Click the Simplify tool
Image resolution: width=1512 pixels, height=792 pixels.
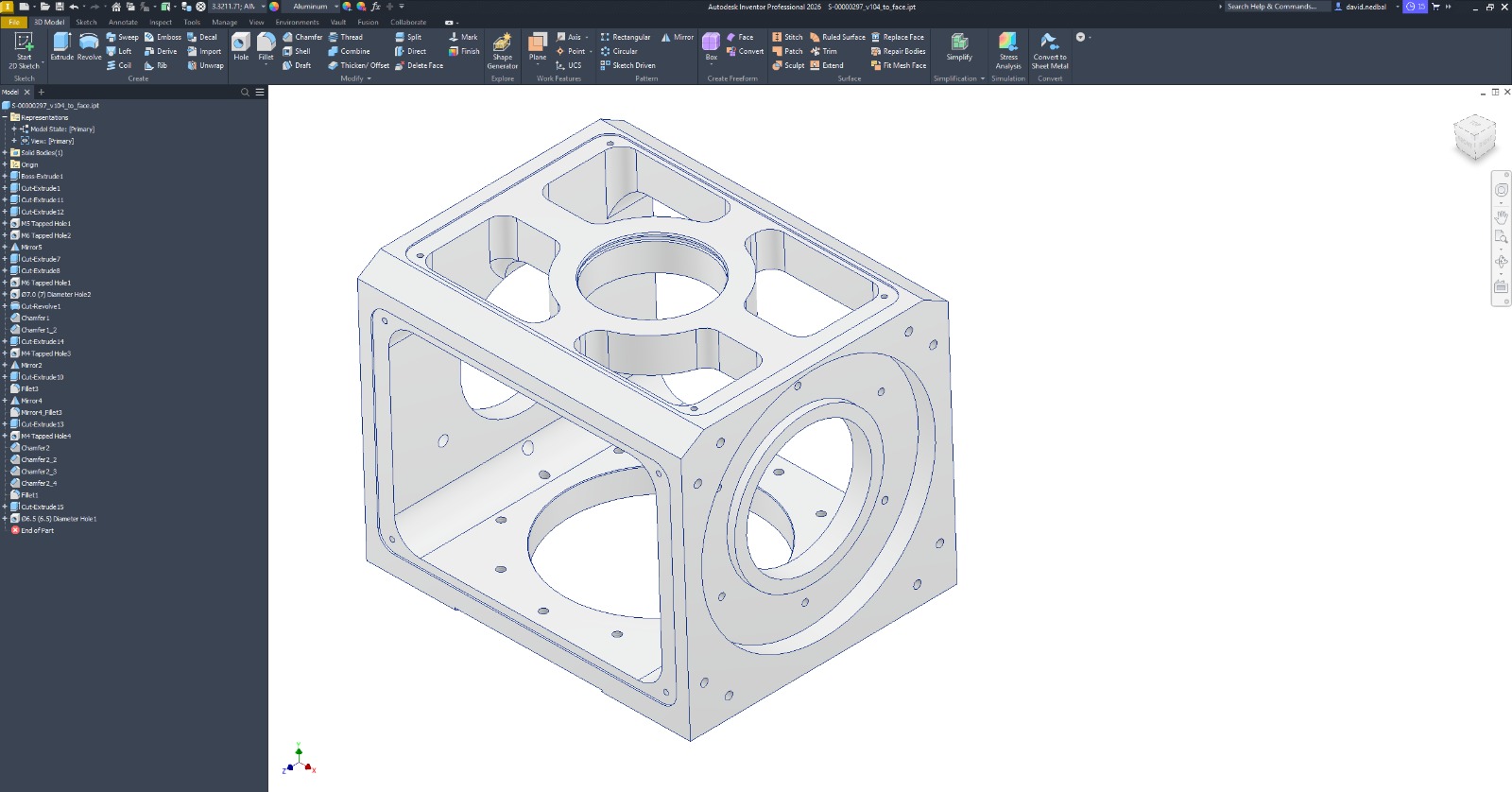[959, 46]
